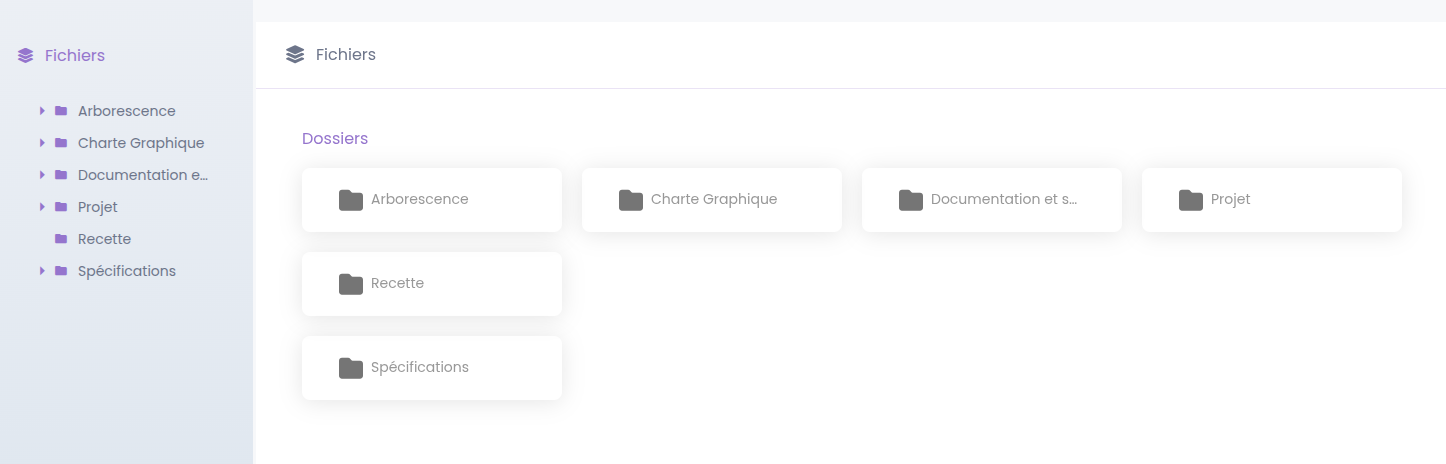Click the Arborescence folder icon in sidebar

[x=61, y=111]
